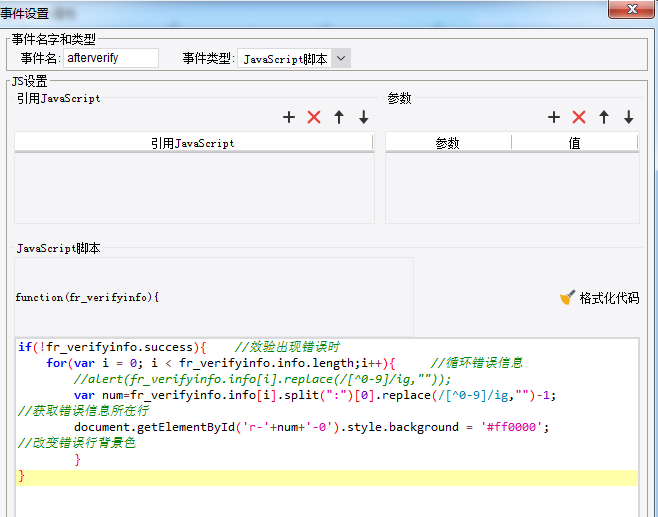Move referenced JavaScript entry up
The width and height of the screenshot is (658, 517).
(x=339, y=117)
